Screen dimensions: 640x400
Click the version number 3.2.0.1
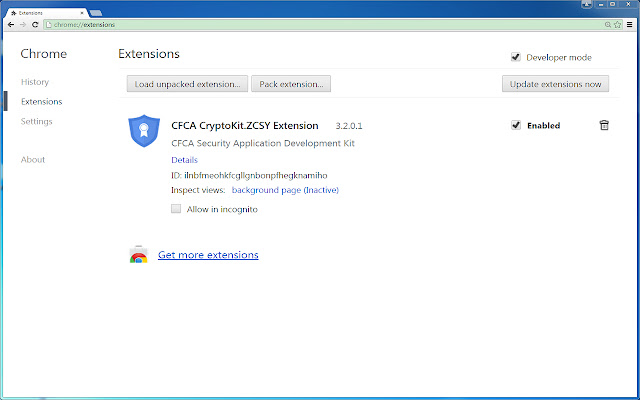[349, 126]
